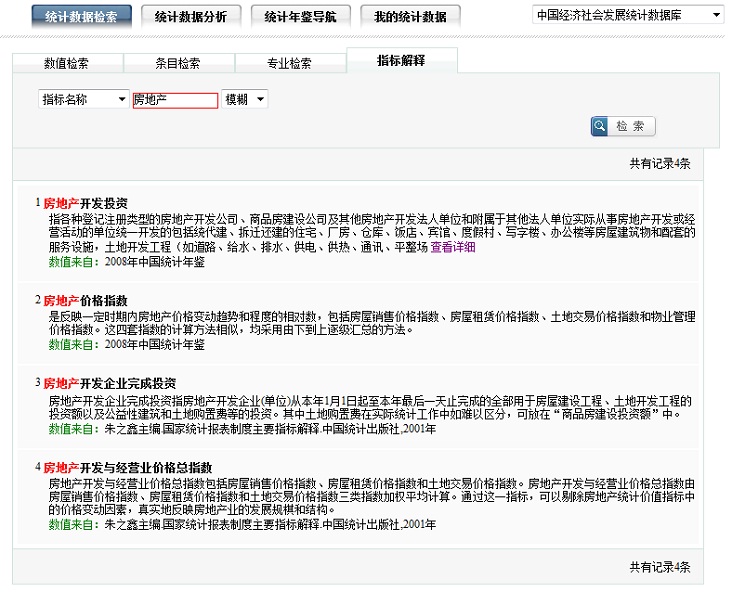Image resolution: width=732 pixels, height=592 pixels.
Task: Open result title 房地产开发企业完成投资
Action: pos(109,383)
